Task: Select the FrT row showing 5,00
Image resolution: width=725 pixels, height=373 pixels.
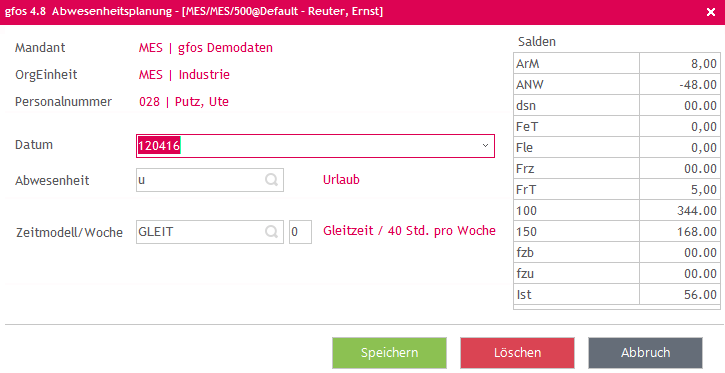Action: 617,190
